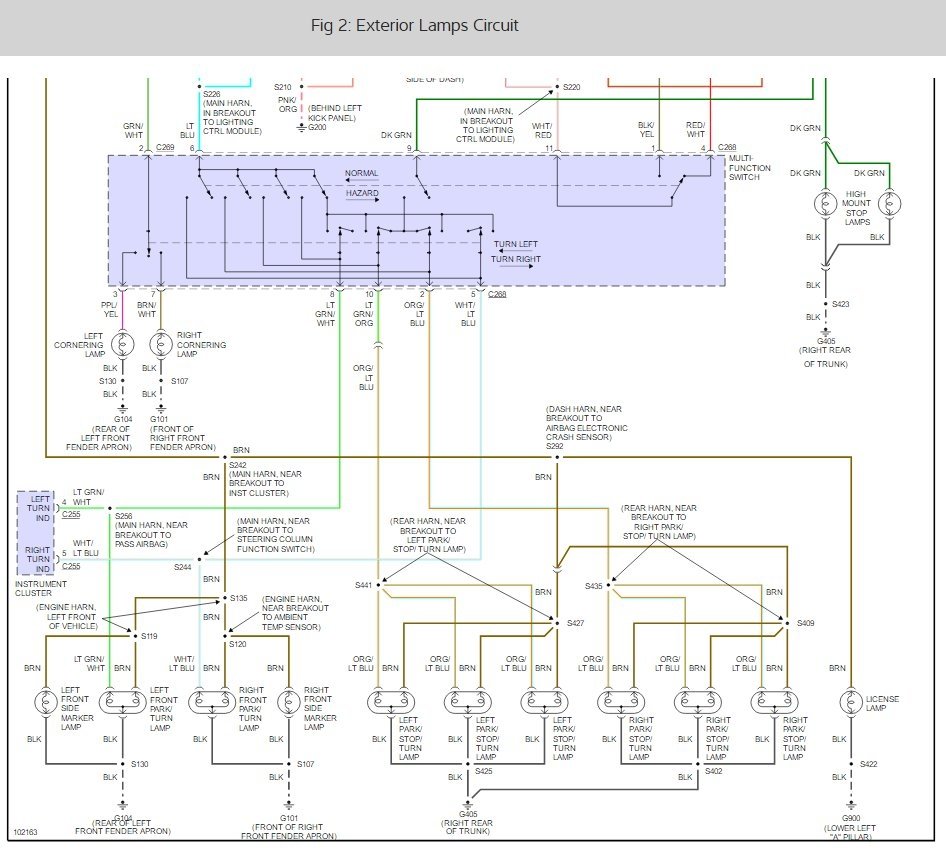
Task: Click the S441 splice label
Action: (363, 585)
